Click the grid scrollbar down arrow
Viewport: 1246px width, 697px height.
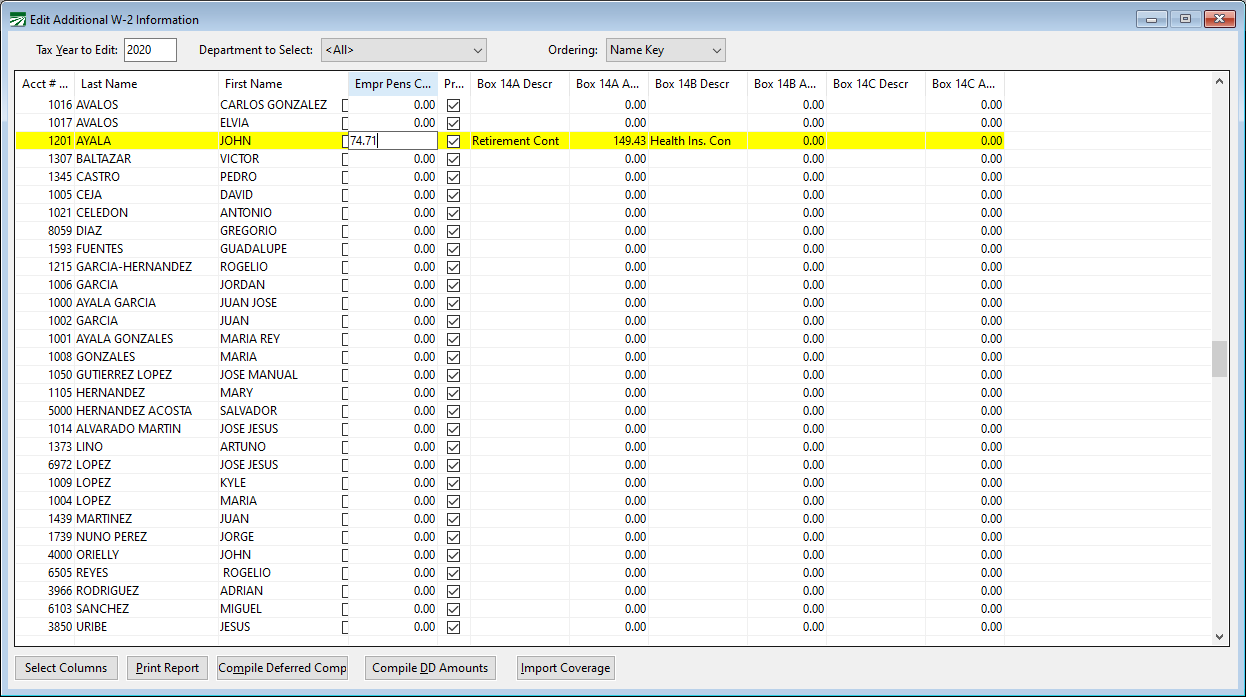[x=1219, y=636]
